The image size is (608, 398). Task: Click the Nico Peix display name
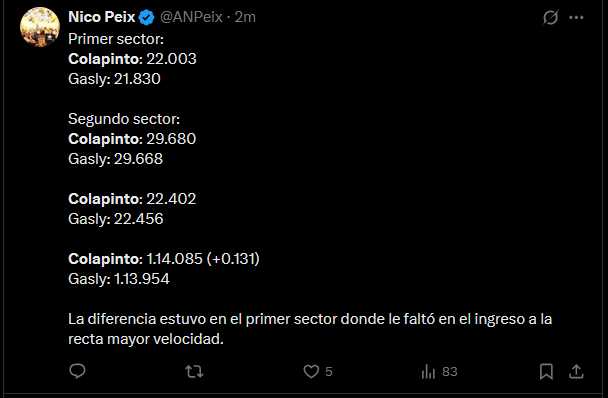pos(102,17)
